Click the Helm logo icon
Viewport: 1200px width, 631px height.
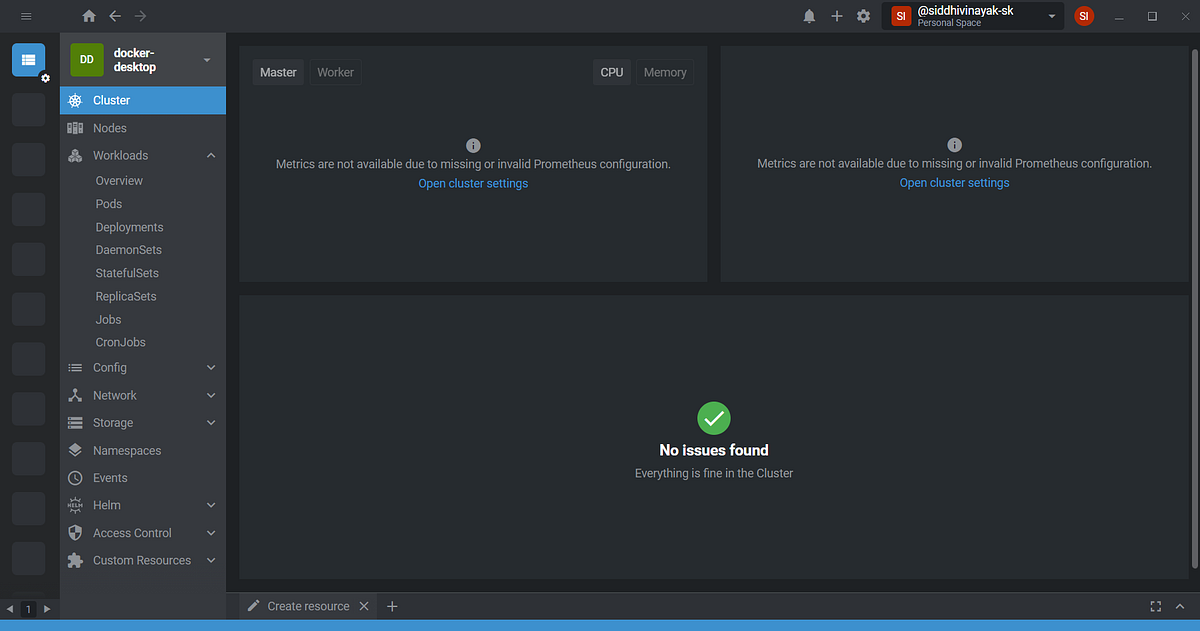click(75, 506)
